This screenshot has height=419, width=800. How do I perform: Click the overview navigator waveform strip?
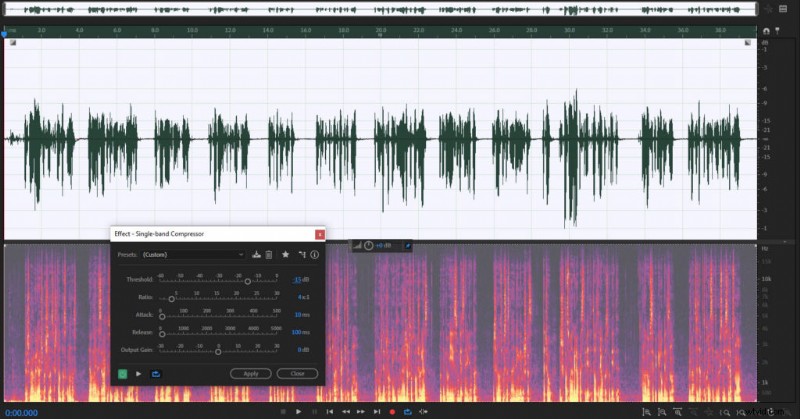coord(381,9)
